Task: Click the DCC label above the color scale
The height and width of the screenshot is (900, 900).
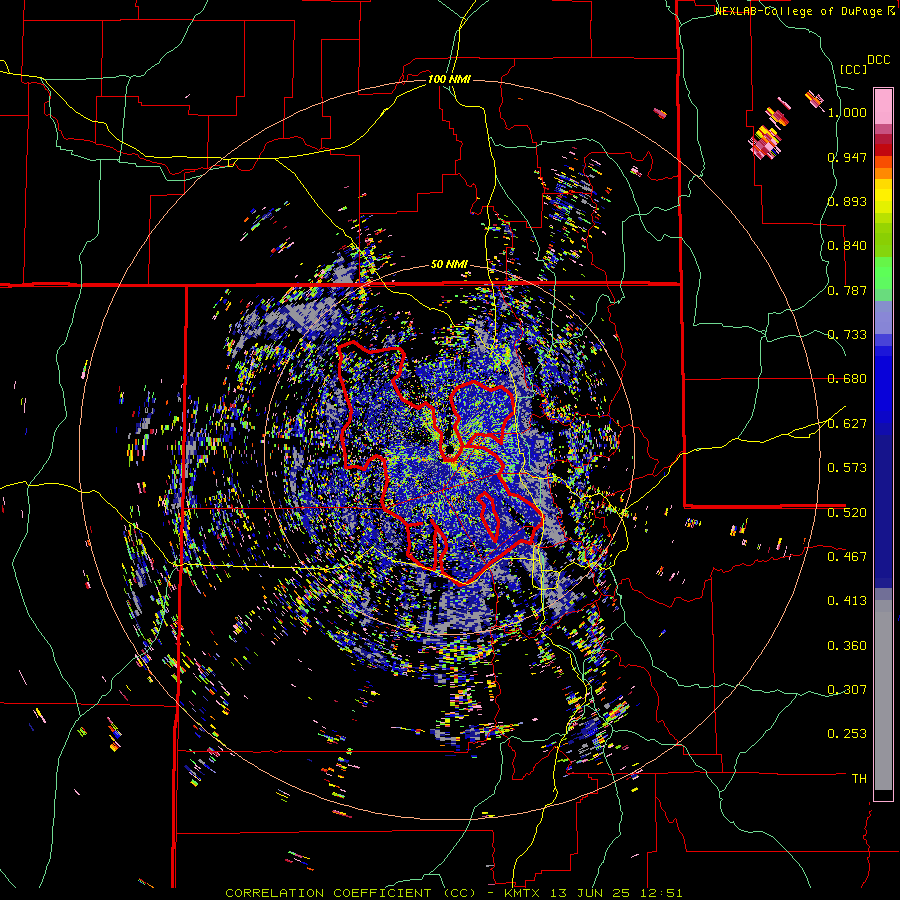Action: 878,60
